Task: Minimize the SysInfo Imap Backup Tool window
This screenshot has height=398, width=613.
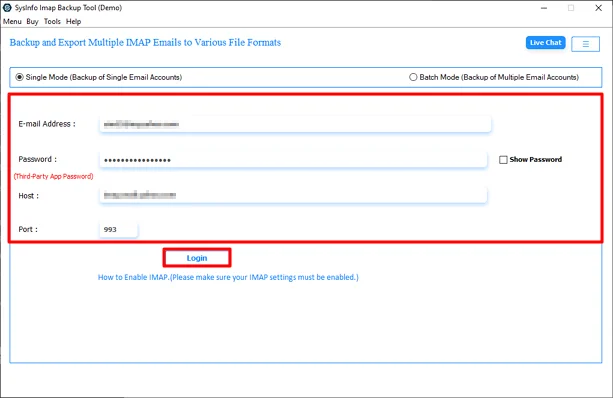Action: tap(544, 8)
